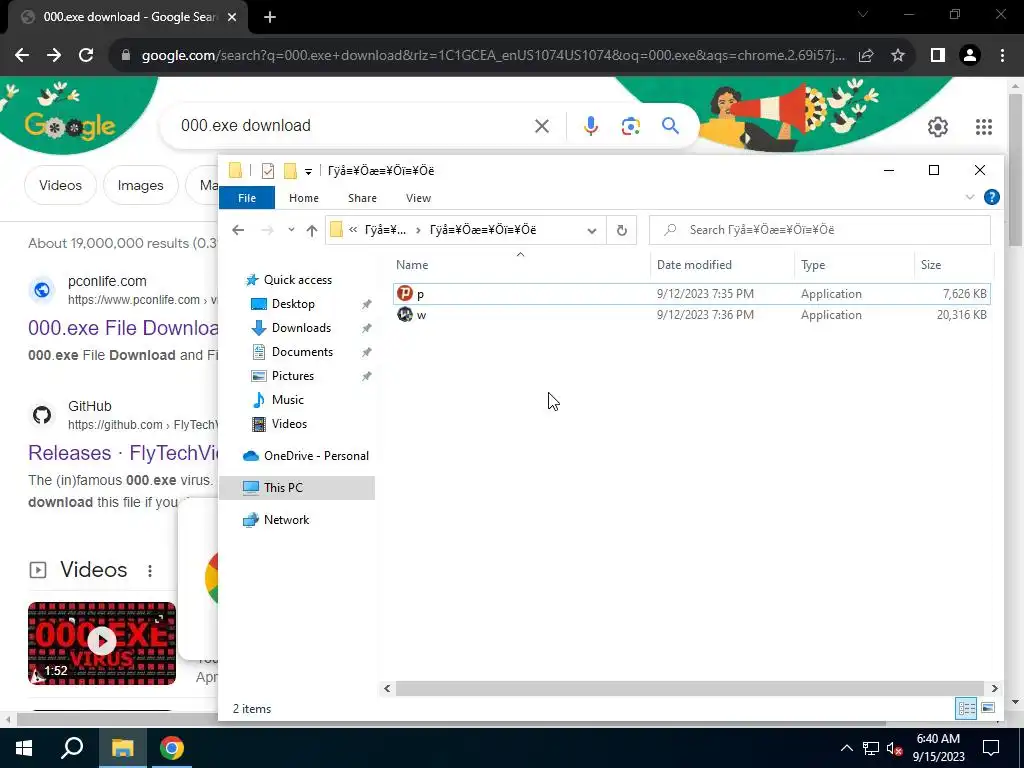Switch Explorer to Details view icon
Viewport: 1024px width, 768px height.
(x=967, y=708)
